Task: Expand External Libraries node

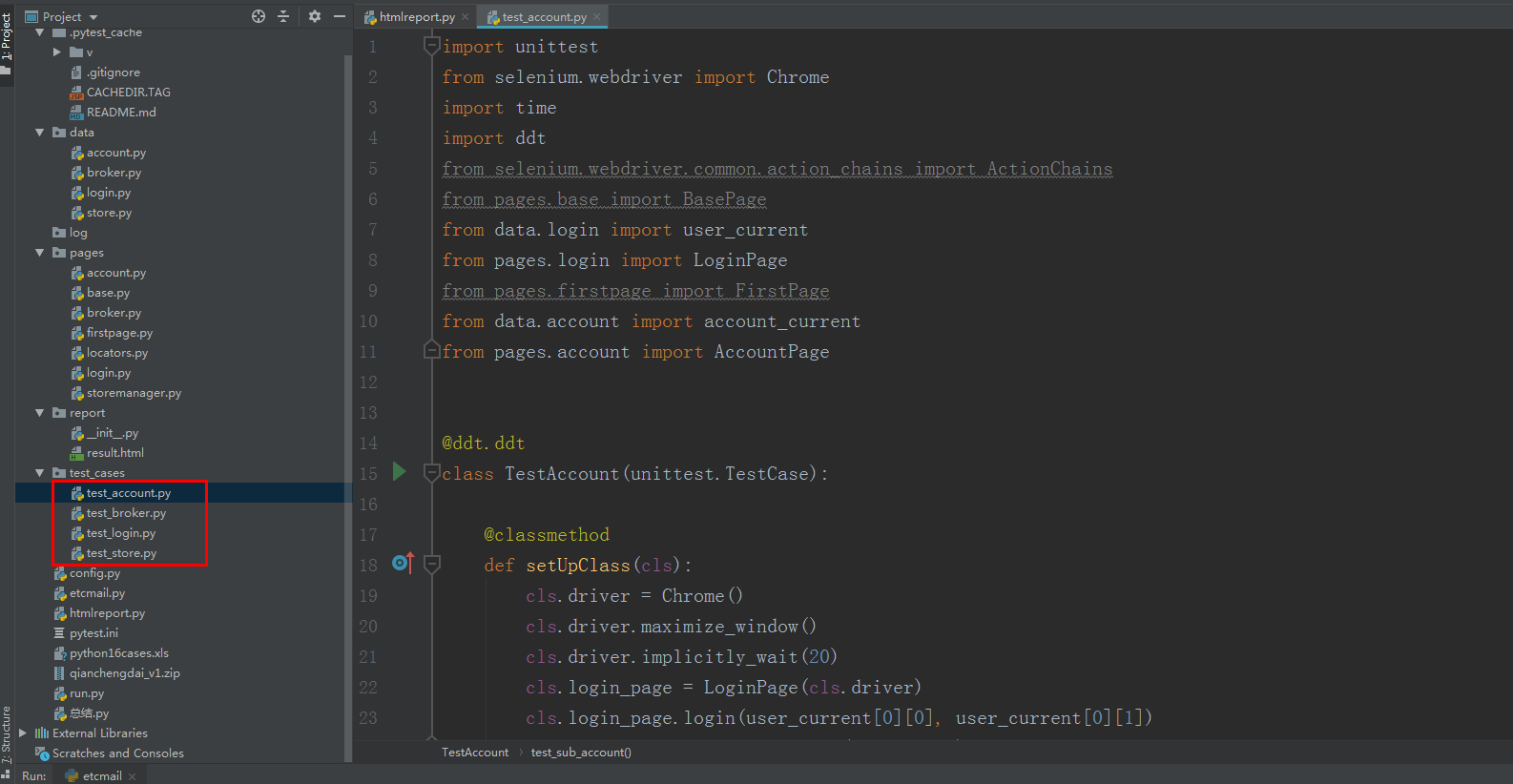Action: click(23, 733)
